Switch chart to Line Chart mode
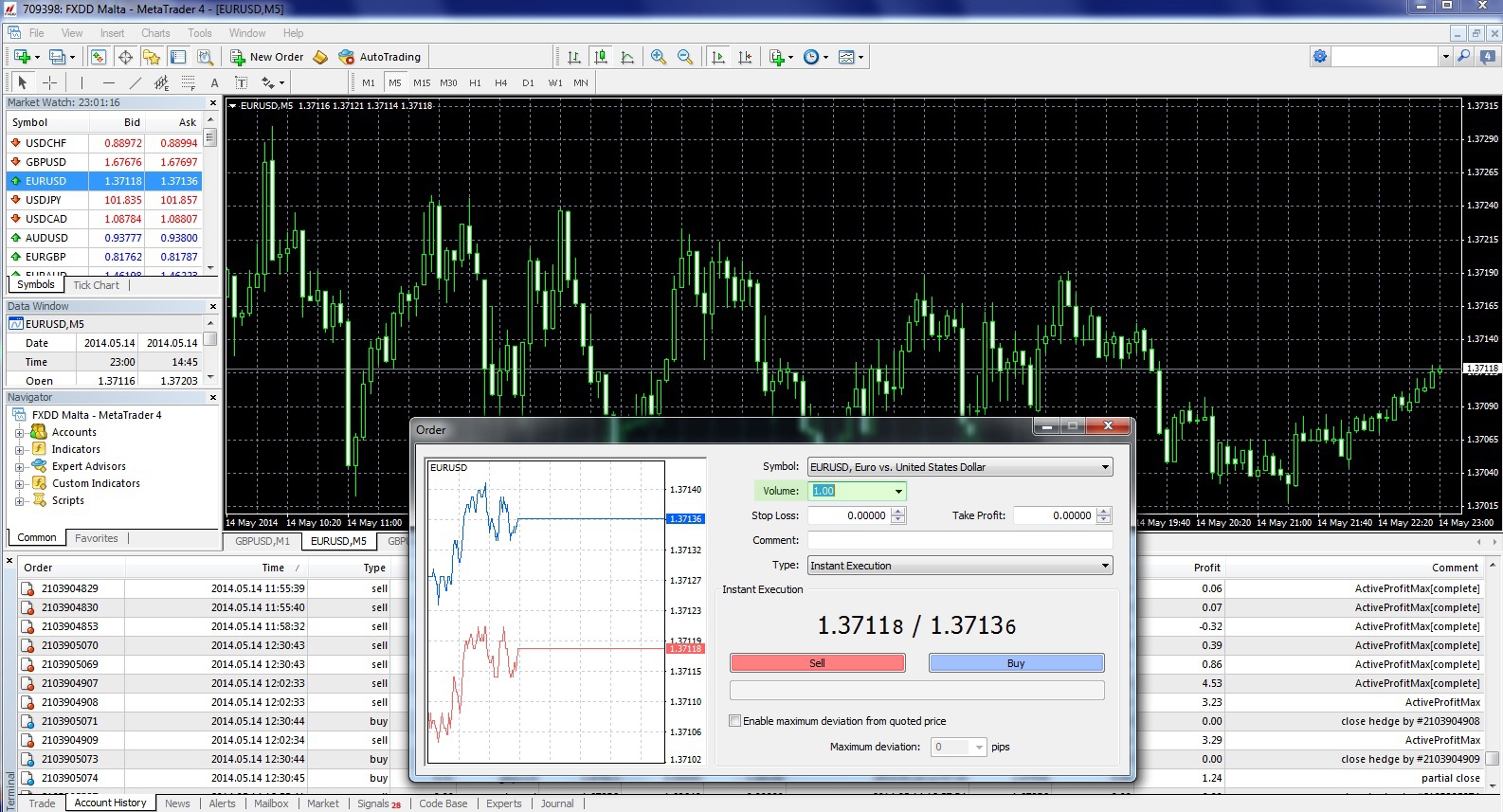The height and width of the screenshot is (812, 1503). coord(627,57)
